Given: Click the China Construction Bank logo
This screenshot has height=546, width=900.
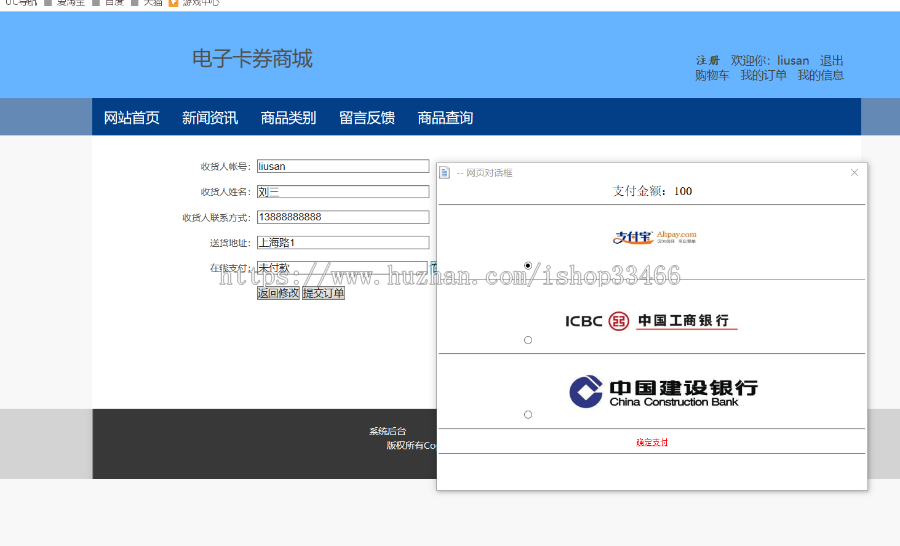Looking at the screenshot, I should point(663,392).
